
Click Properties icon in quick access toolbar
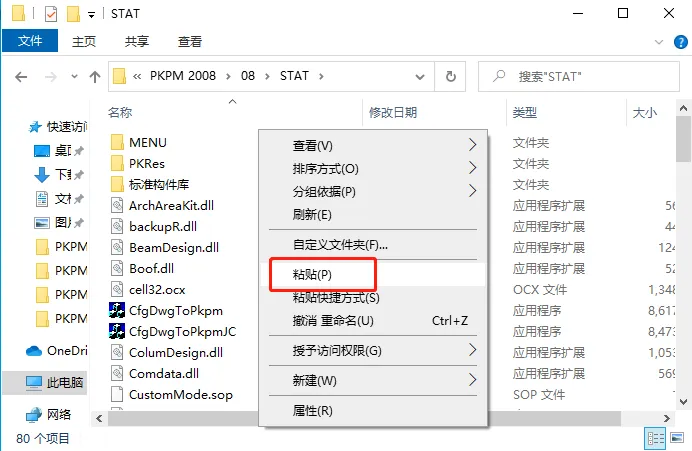51,14
